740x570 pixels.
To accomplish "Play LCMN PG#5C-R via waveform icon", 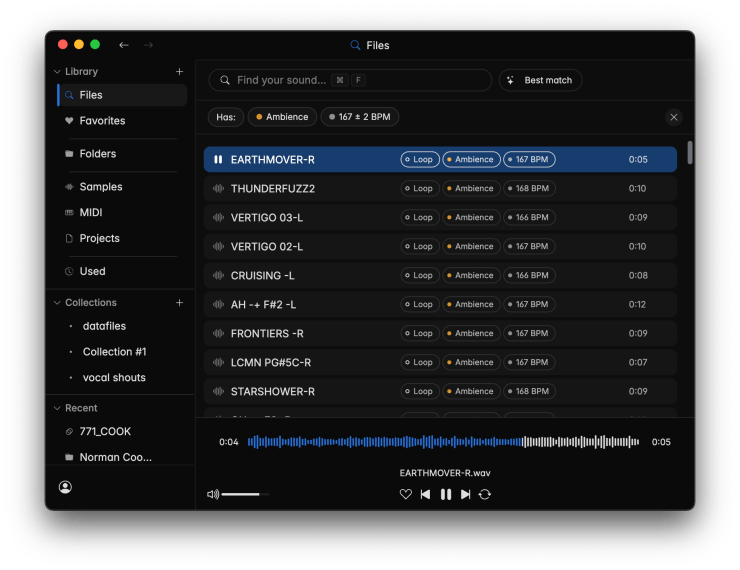I will 218,362.
